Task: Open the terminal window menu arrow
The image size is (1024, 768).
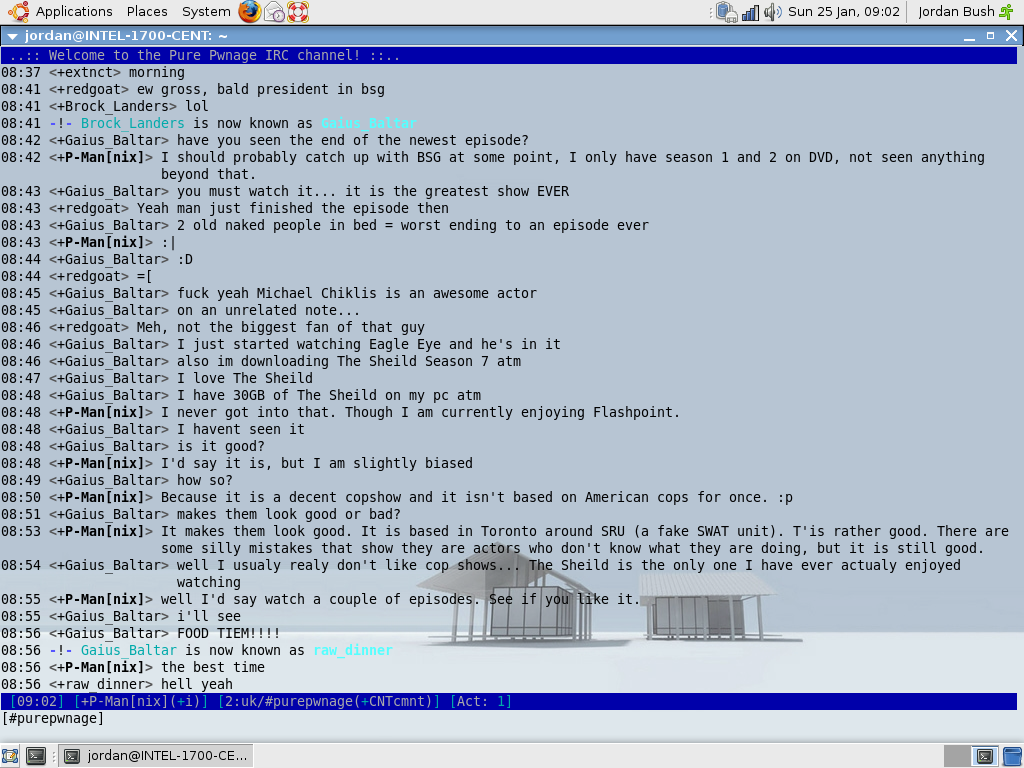Action: [12, 36]
